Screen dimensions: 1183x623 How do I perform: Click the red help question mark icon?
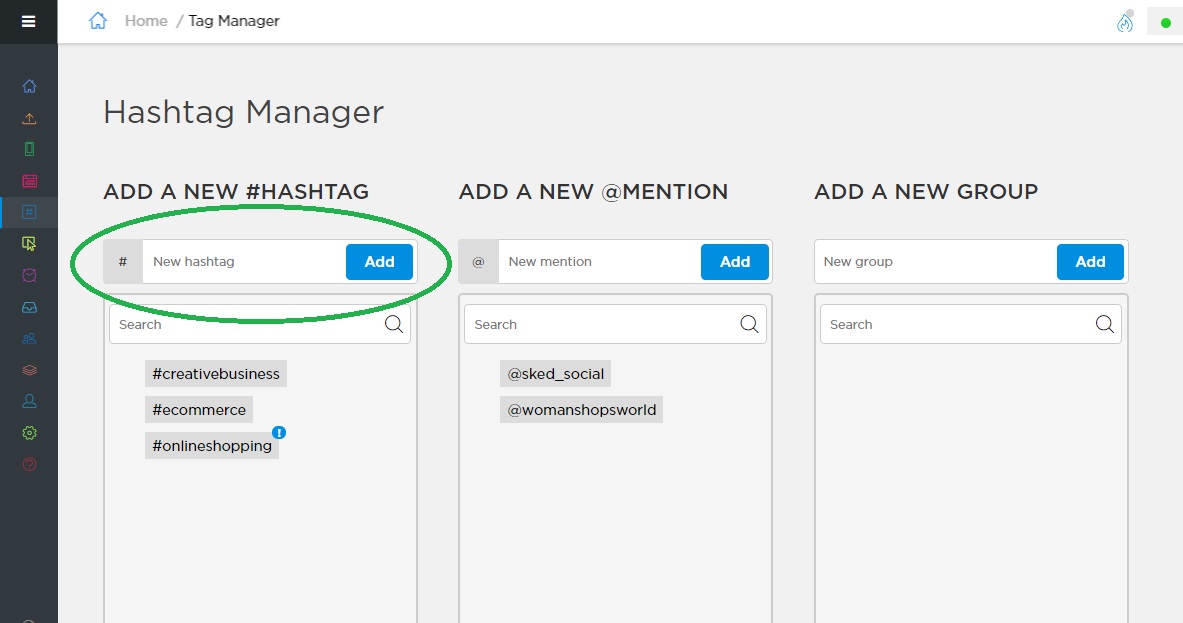pyautogui.click(x=29, y=464)
